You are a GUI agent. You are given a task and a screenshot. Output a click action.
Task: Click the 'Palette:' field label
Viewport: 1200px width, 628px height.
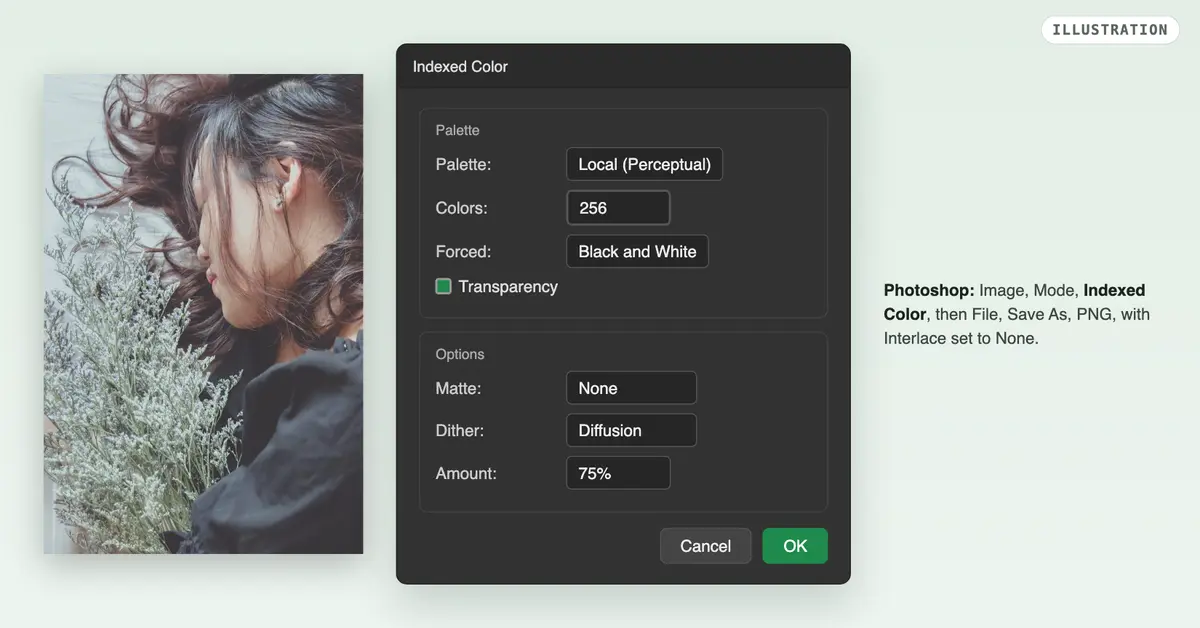[464, 164]
